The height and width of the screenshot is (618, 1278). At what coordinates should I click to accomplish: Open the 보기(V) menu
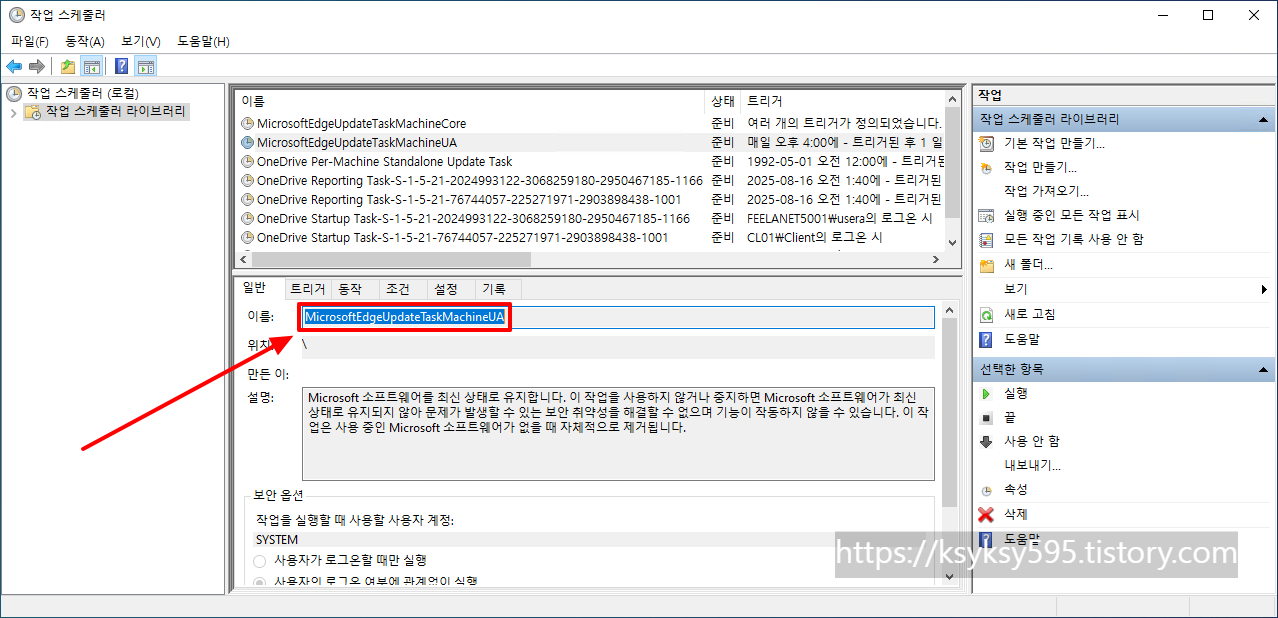pyautogui.click(x=141, y=41)
